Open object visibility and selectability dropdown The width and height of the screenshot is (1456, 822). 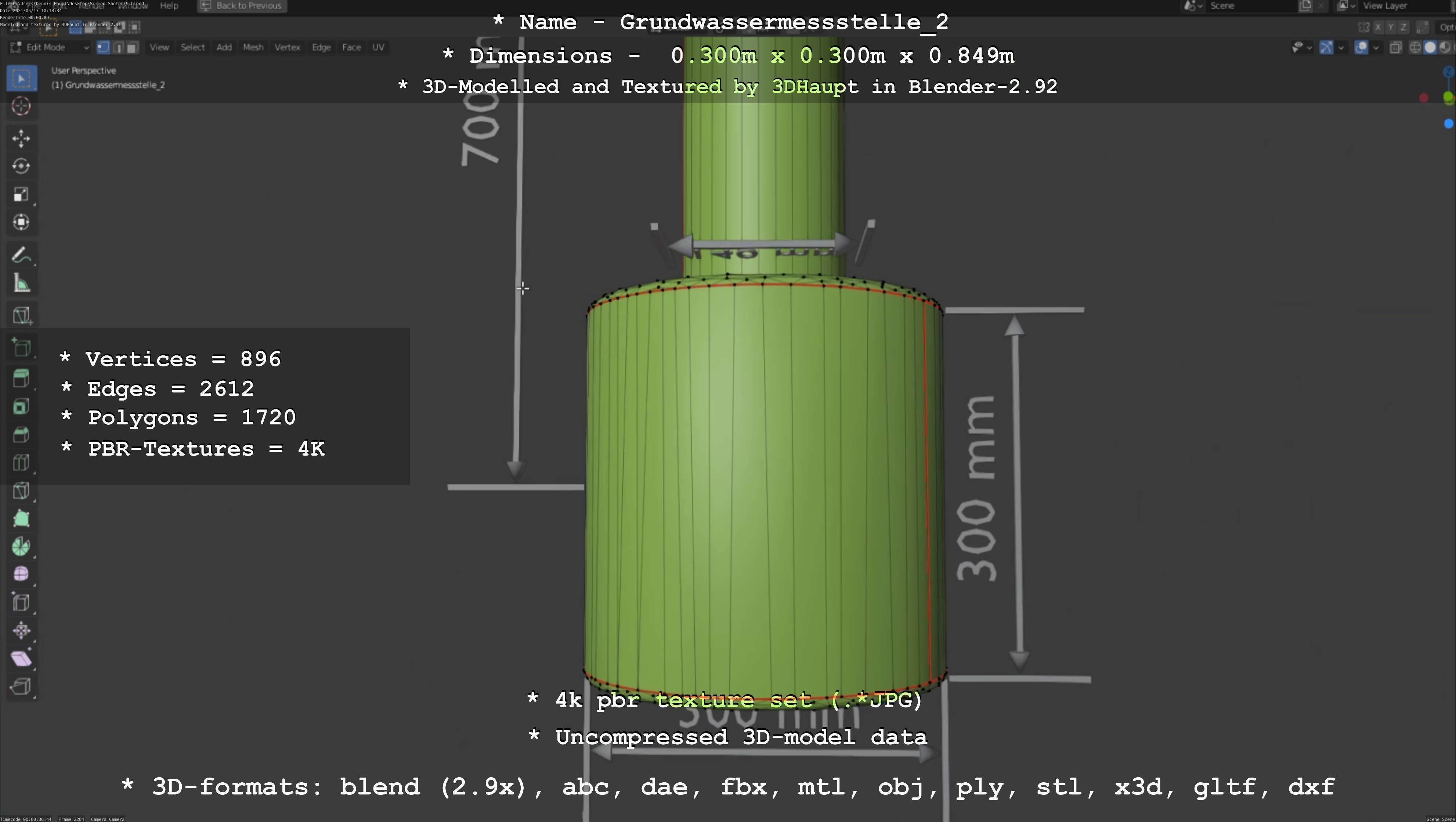tap(1302, 47)
